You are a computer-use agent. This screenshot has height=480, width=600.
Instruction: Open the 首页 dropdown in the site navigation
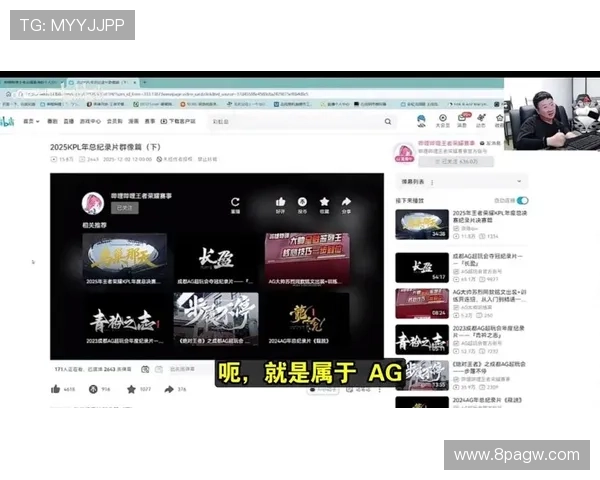31,121
